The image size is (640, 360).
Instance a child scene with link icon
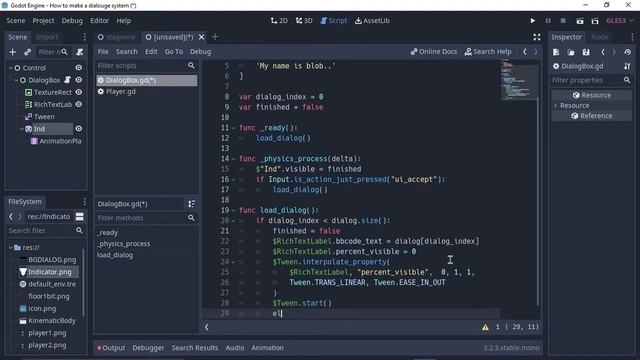click(x=27, y=52)
